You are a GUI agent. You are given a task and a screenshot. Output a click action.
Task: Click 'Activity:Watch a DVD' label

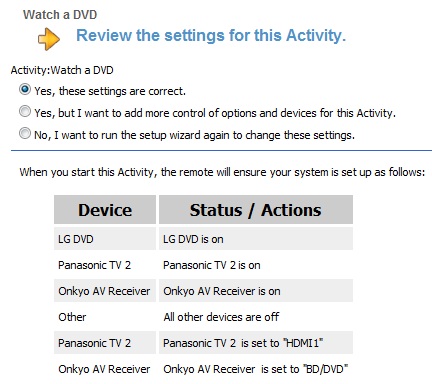tap(62, 70)
